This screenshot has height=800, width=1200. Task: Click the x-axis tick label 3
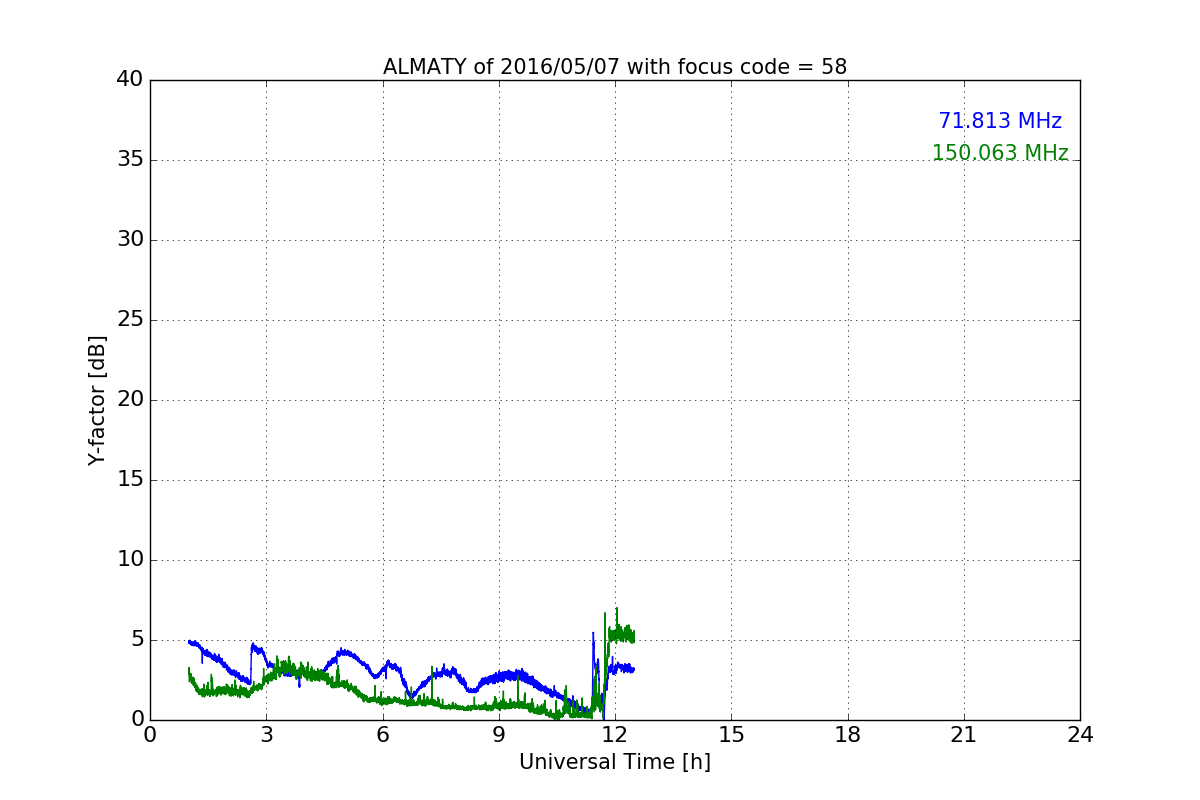(266, 735)
